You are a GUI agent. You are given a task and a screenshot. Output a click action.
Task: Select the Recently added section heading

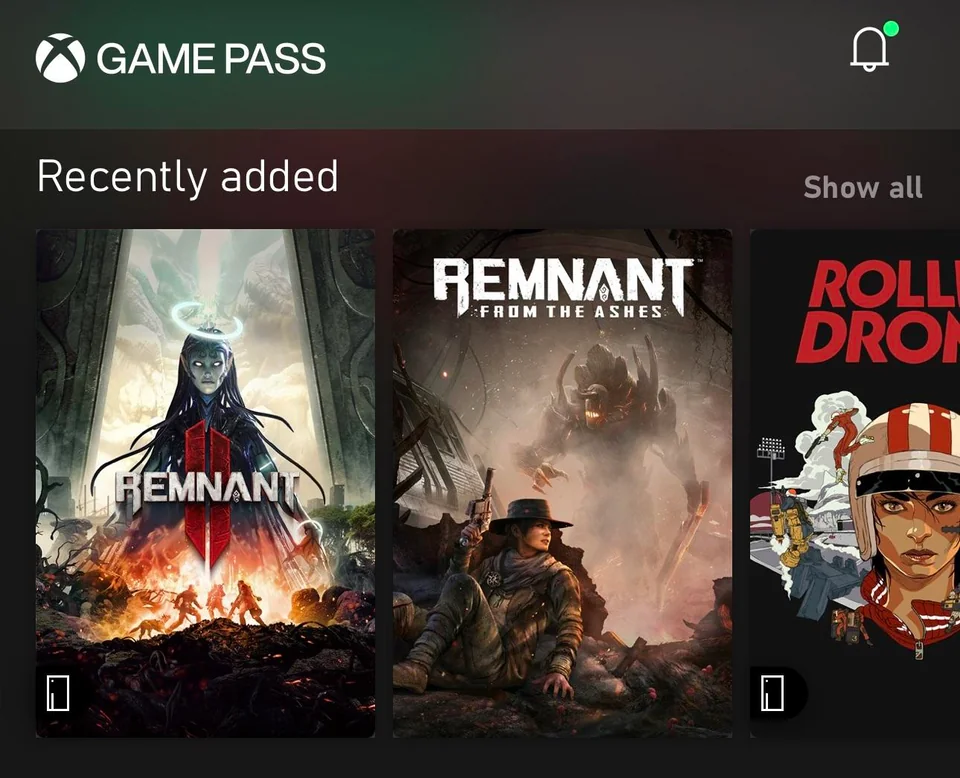(187, 176)
